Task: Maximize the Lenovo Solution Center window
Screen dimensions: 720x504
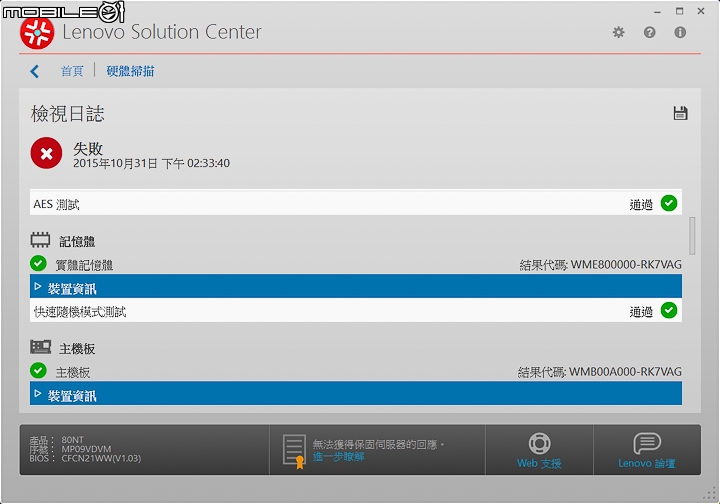Action: pos(680,11)
